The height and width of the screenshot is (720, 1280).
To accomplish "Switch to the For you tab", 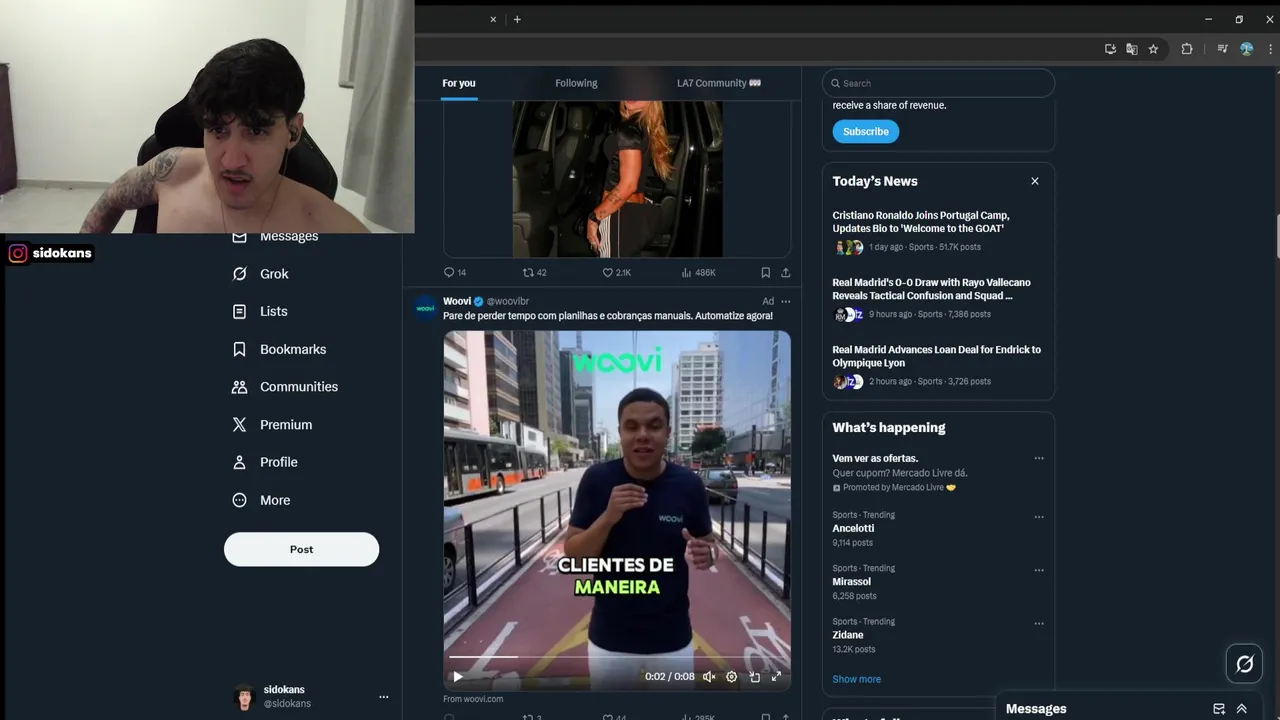I will pyautogui.click(x=459, y=83).
